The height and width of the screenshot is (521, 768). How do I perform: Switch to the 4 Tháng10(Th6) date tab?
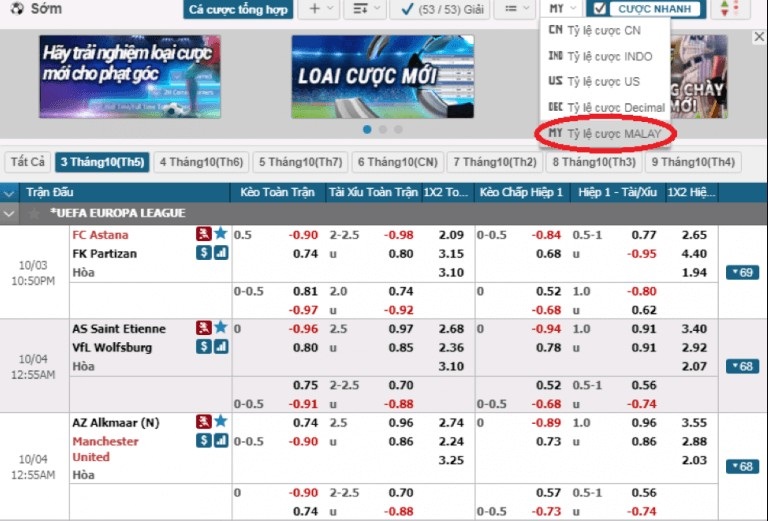click(201, 162)
